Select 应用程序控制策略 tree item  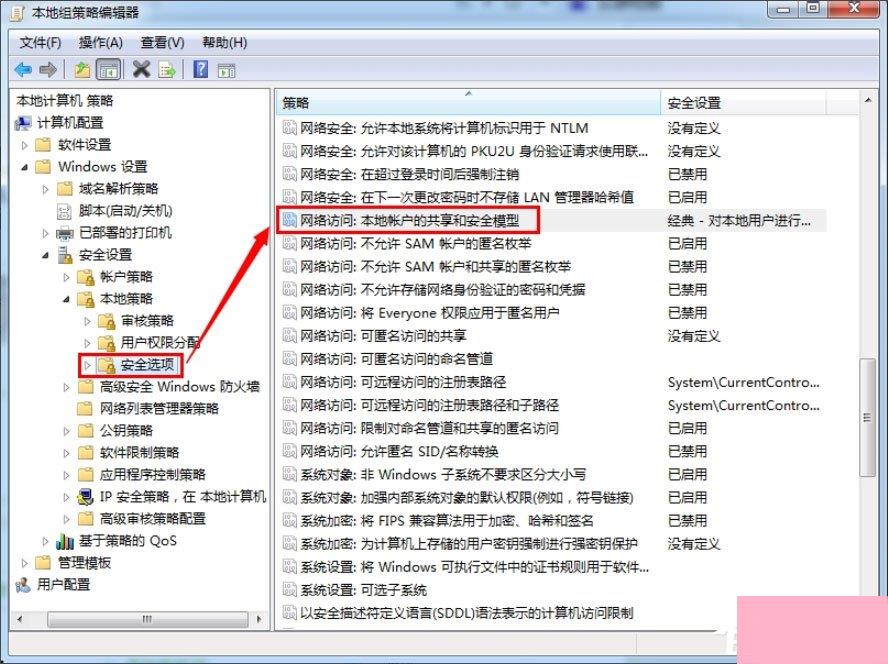pos(152,475)
